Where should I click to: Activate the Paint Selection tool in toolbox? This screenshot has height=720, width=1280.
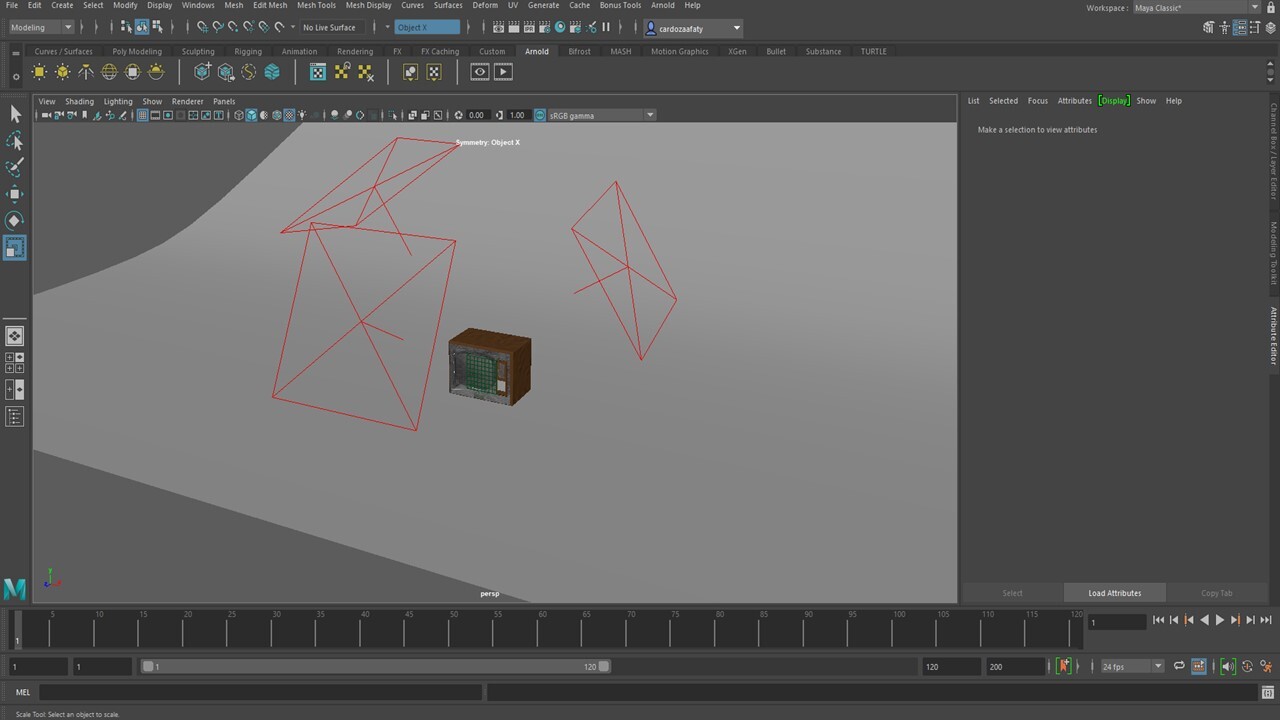coord(15,167)
